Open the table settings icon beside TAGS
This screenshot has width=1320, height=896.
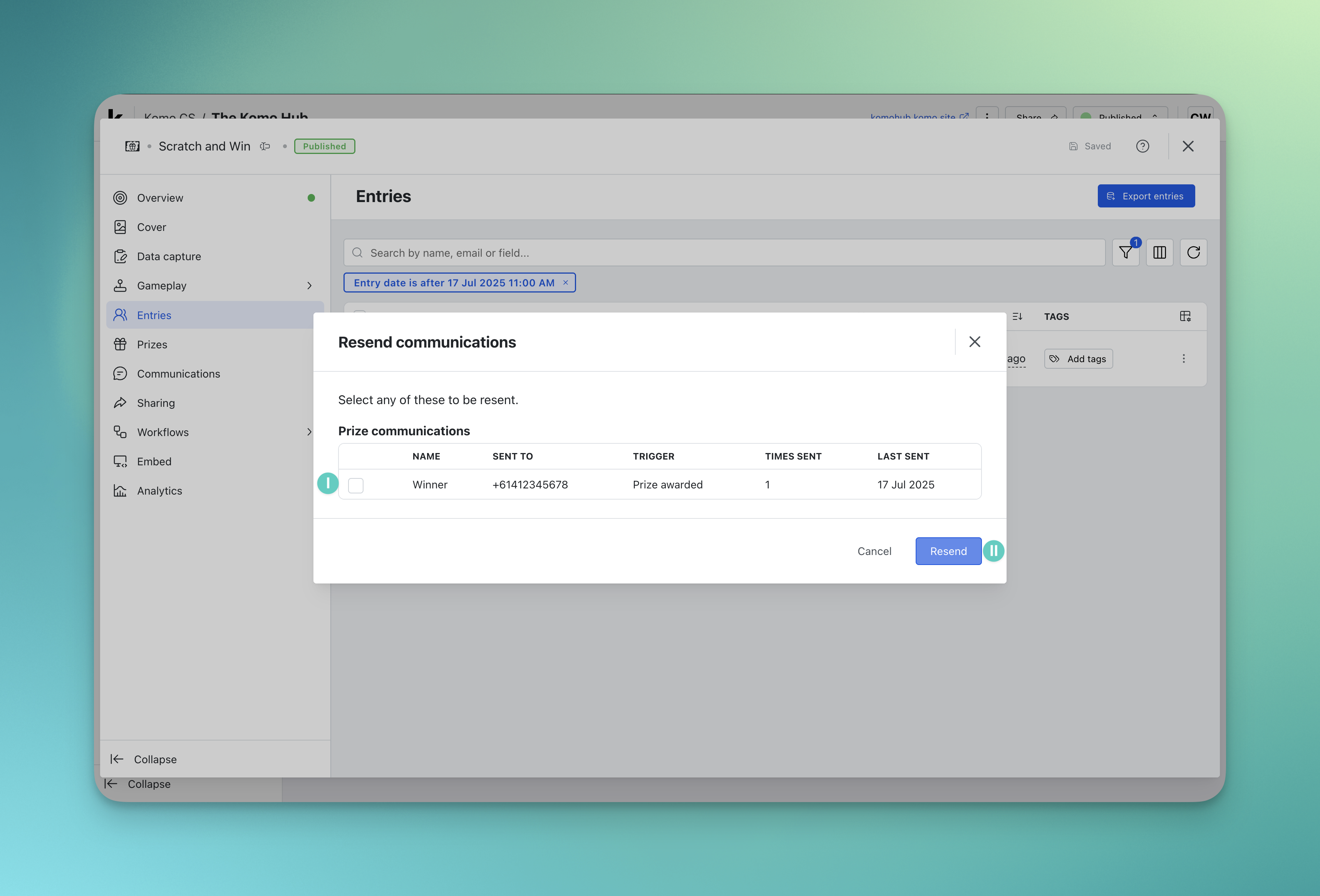coord(1185,316)
